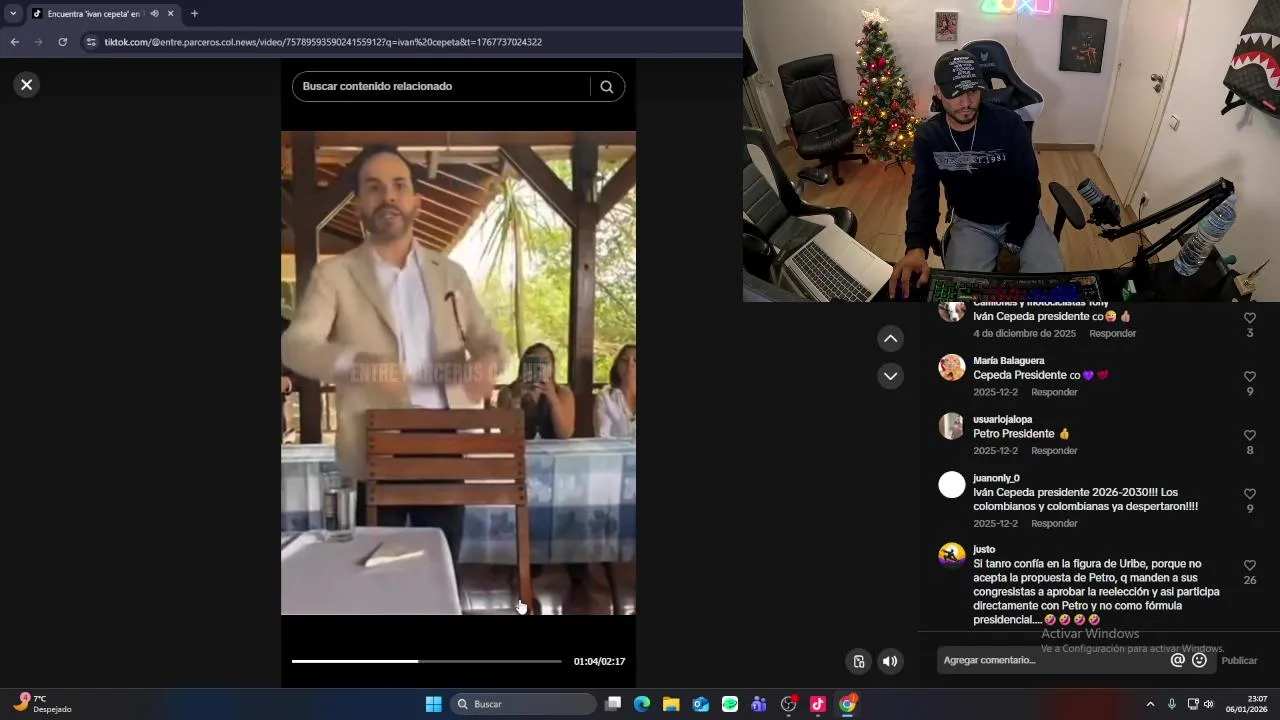Click the microphone tray icon
Image resolution: width=1280 pixels, height=720 pixels.
(1172, 704)
